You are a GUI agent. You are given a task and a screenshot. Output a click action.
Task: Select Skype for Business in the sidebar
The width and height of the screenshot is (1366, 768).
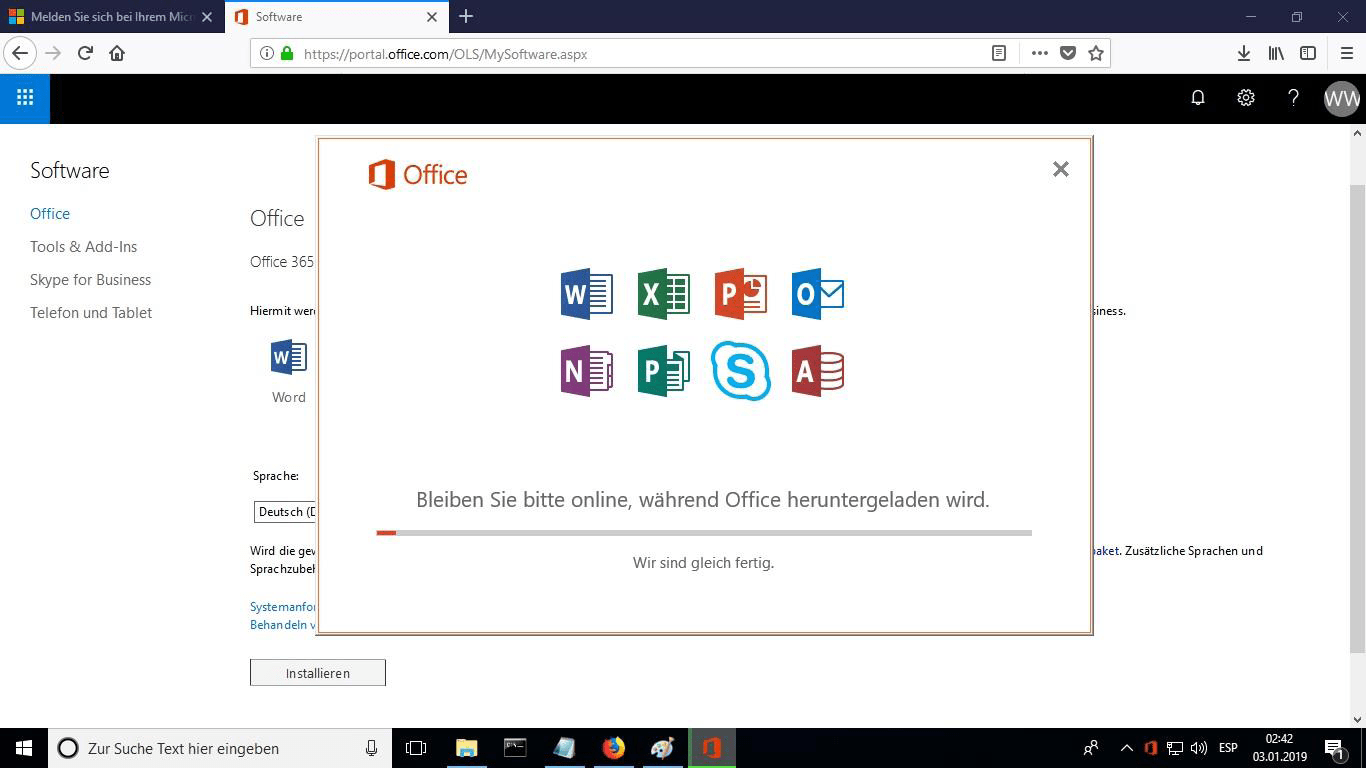tap(90, 280)
